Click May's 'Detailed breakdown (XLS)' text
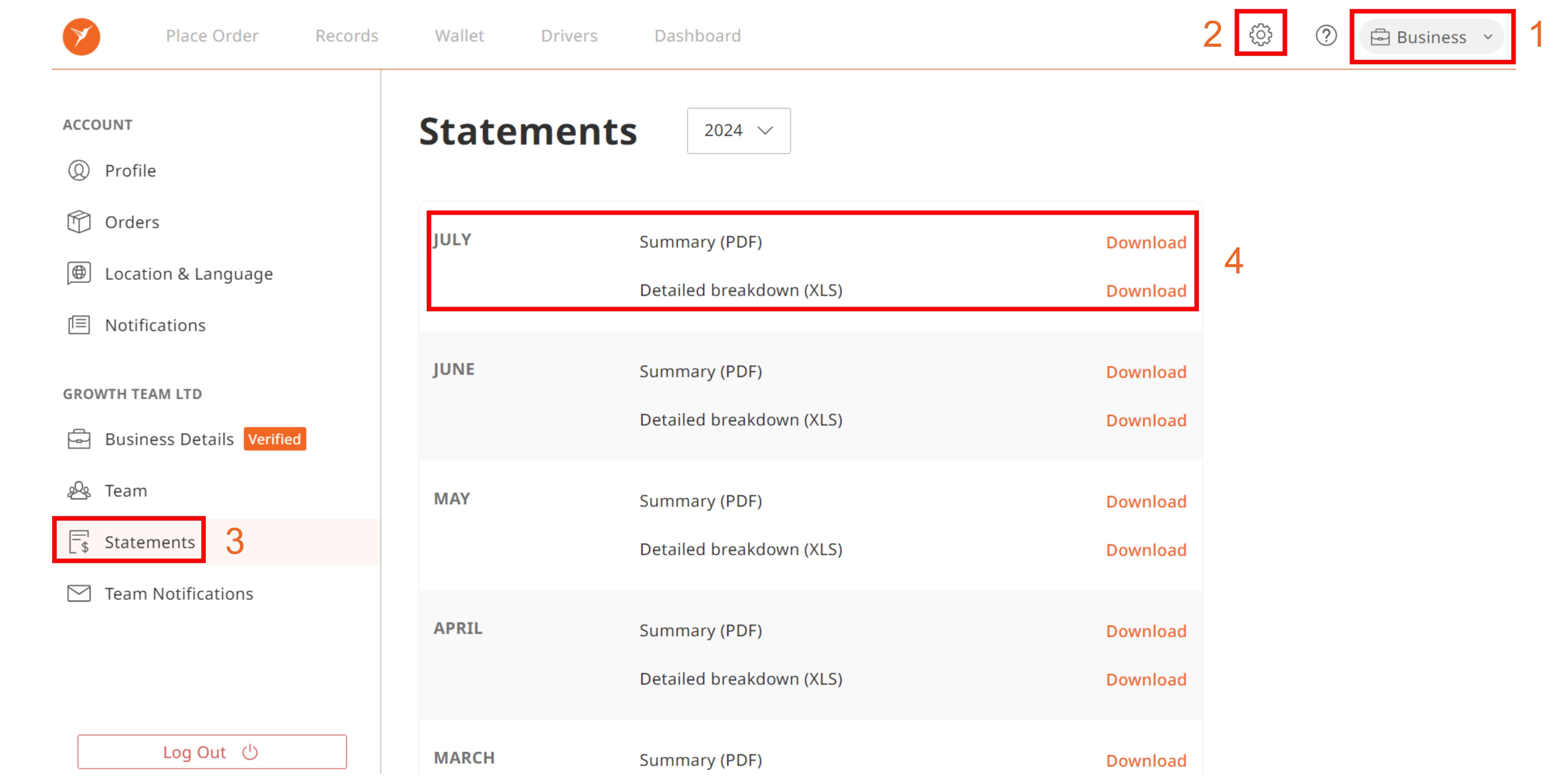This screenshot has height=784, width=1568. click(x=741, y=550)
